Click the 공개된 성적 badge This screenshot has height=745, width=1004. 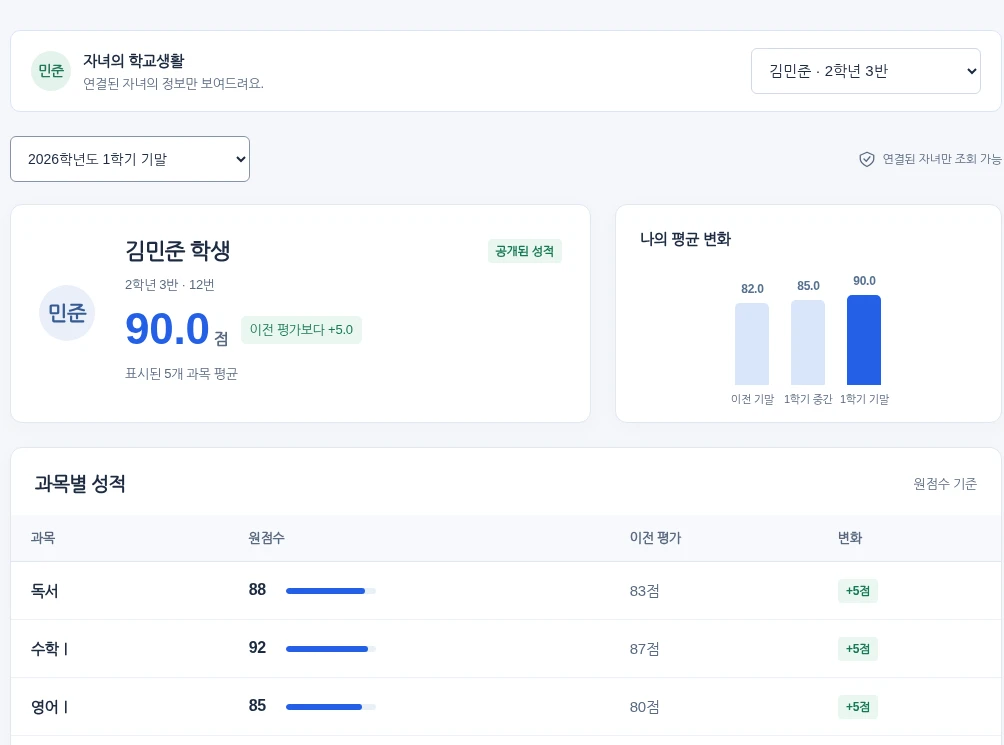(x=524, y=251)
